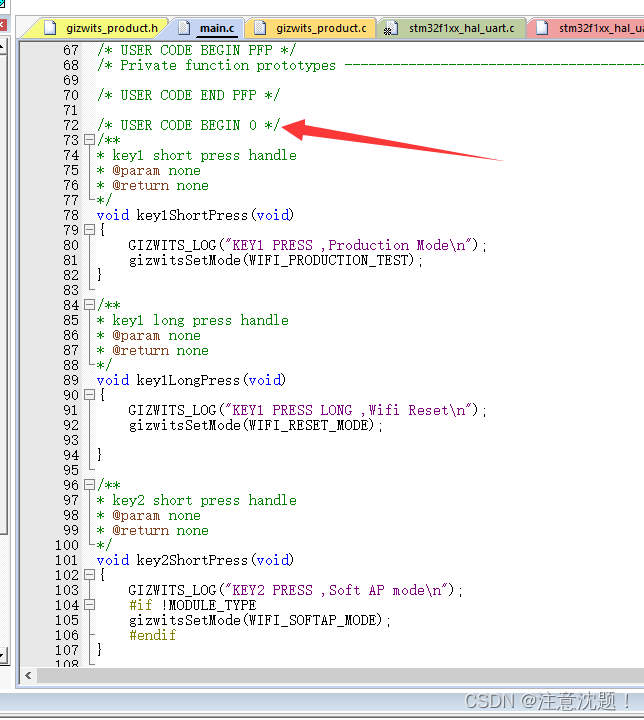This screenshot has height=720, width=644.
Task: Click the horizontal scrollbar track below the code
Action: pos(340,675)
